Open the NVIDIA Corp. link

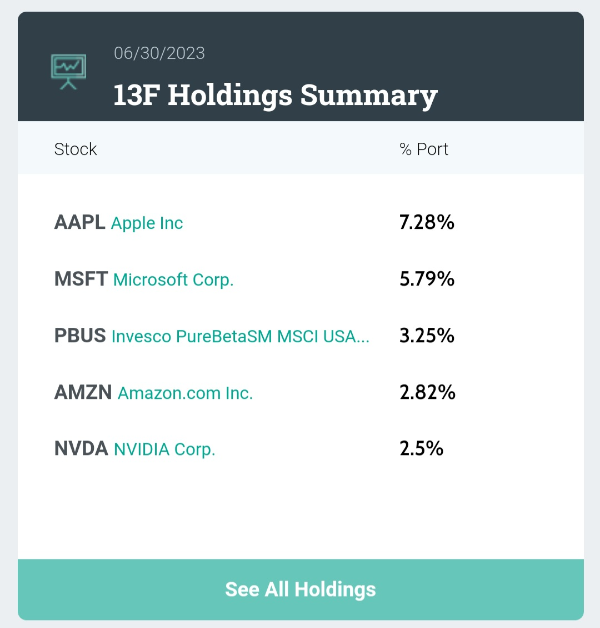click(165, 449)
